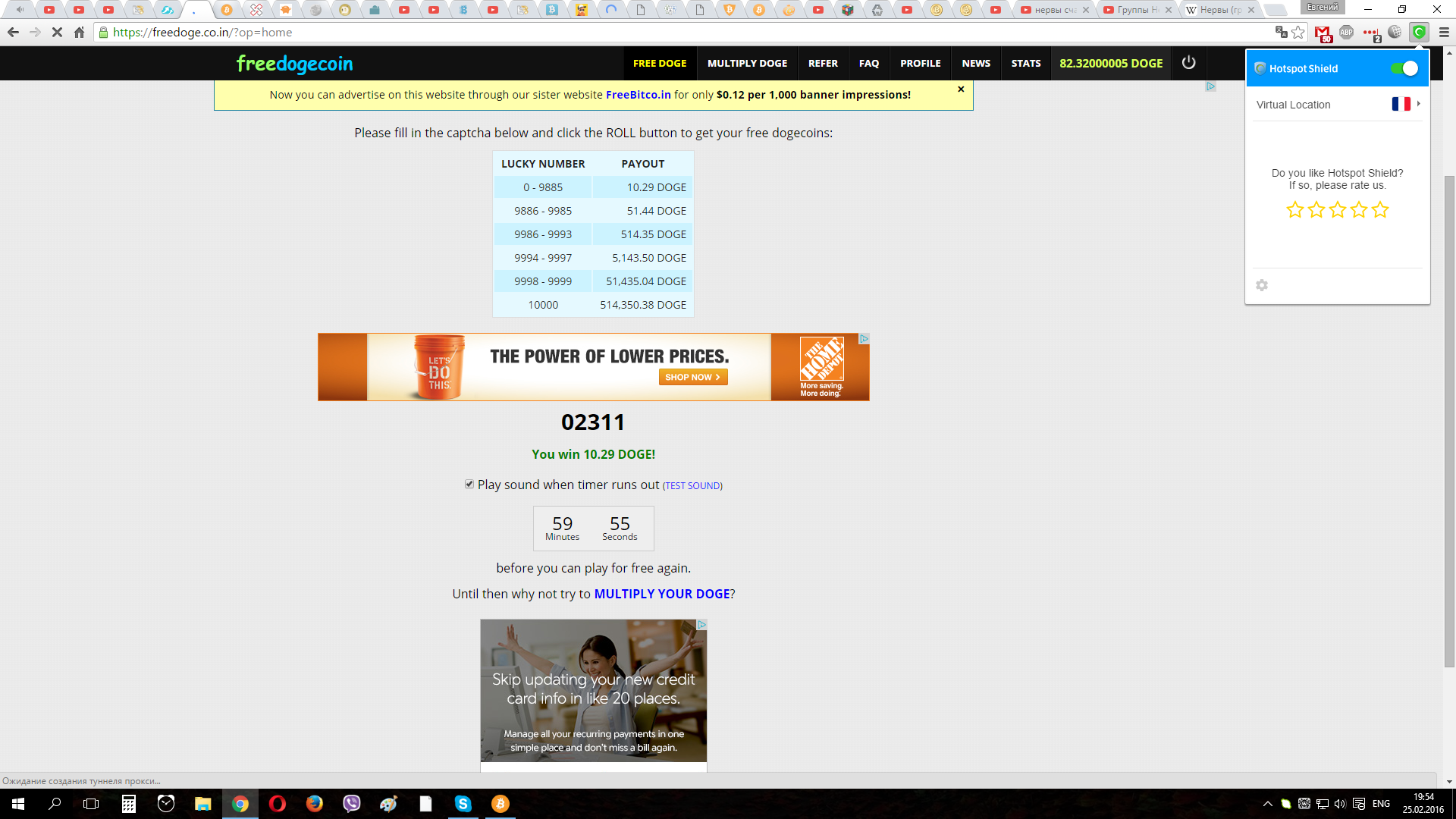
Task: Open Hotspot Shield settings gear
Action: 1262,285
